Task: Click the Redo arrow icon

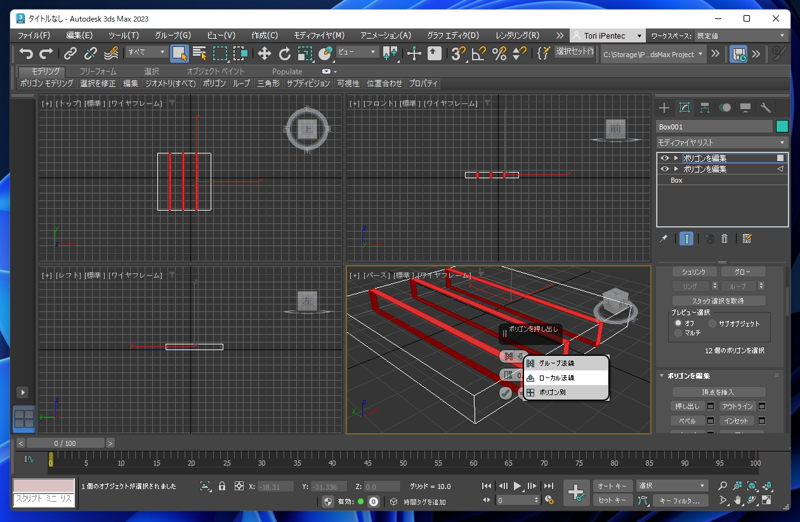Action: pyautogui.click(x=46, y=53)
